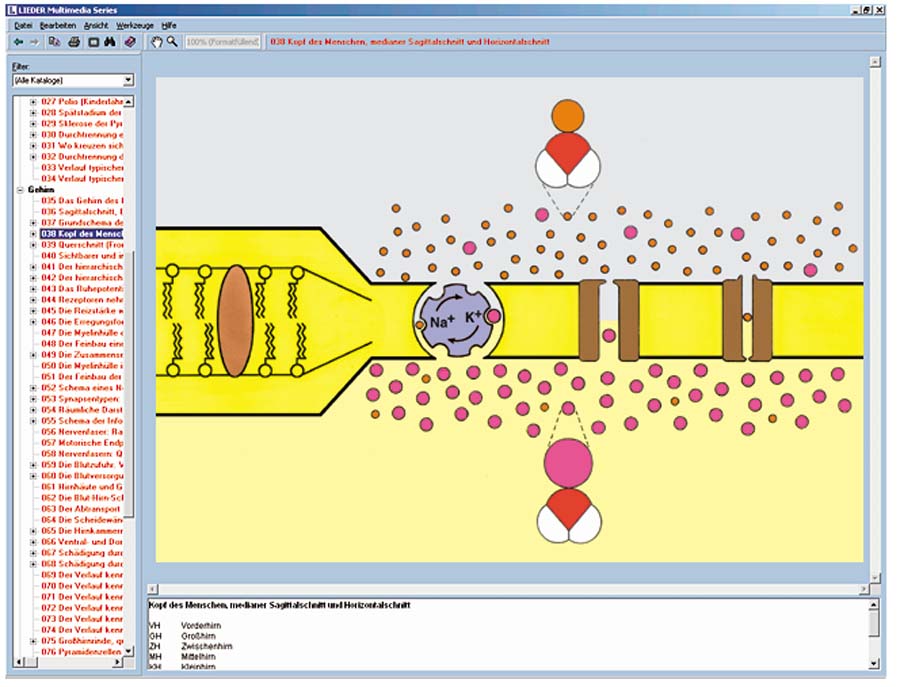Image resolution: width=900 pixels, height=687 pixels.
Task: Expand tree item 039 Querschnitt
Action: point(33,244)
